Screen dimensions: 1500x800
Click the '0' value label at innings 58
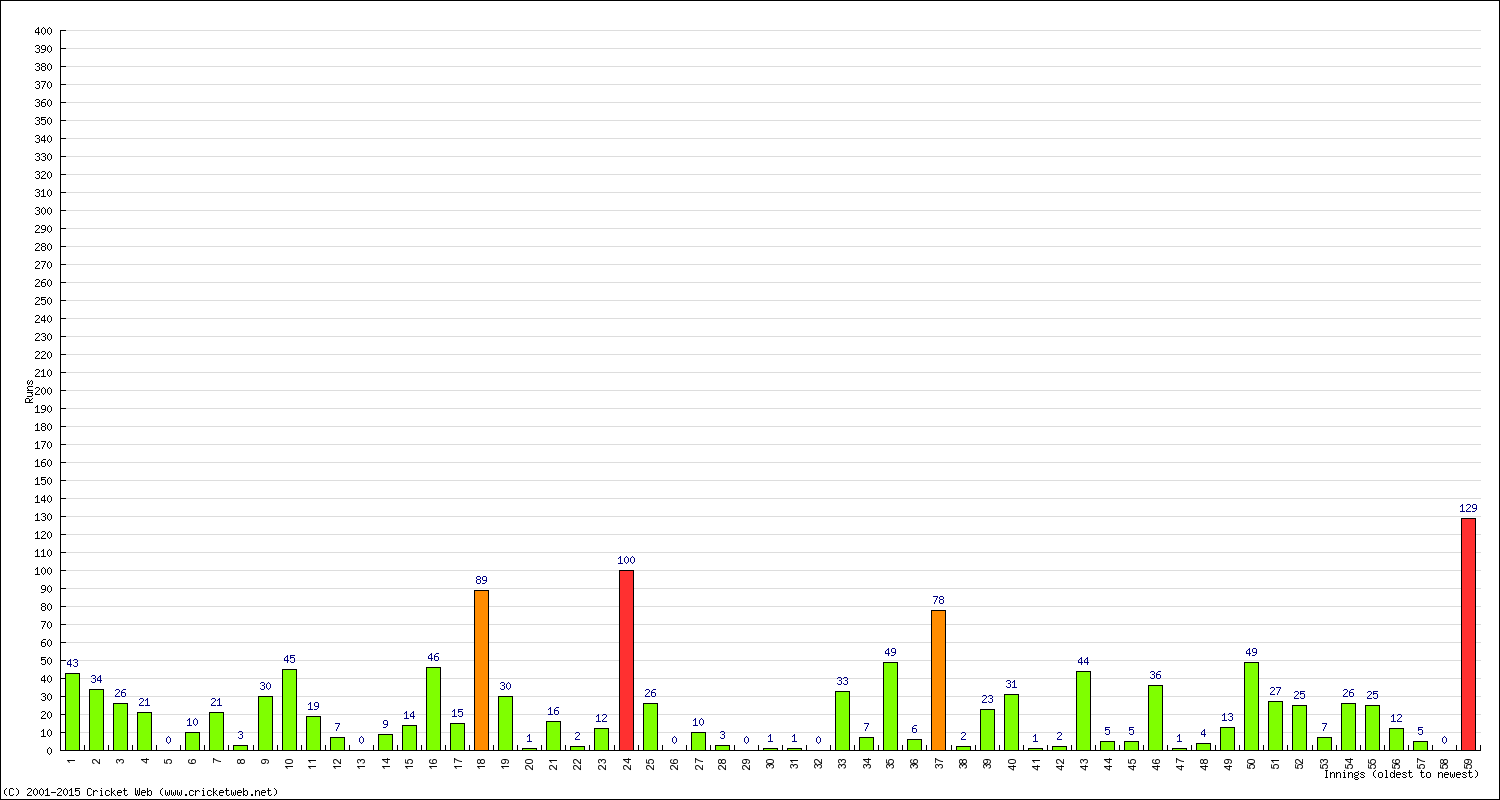pos(1444,740)
